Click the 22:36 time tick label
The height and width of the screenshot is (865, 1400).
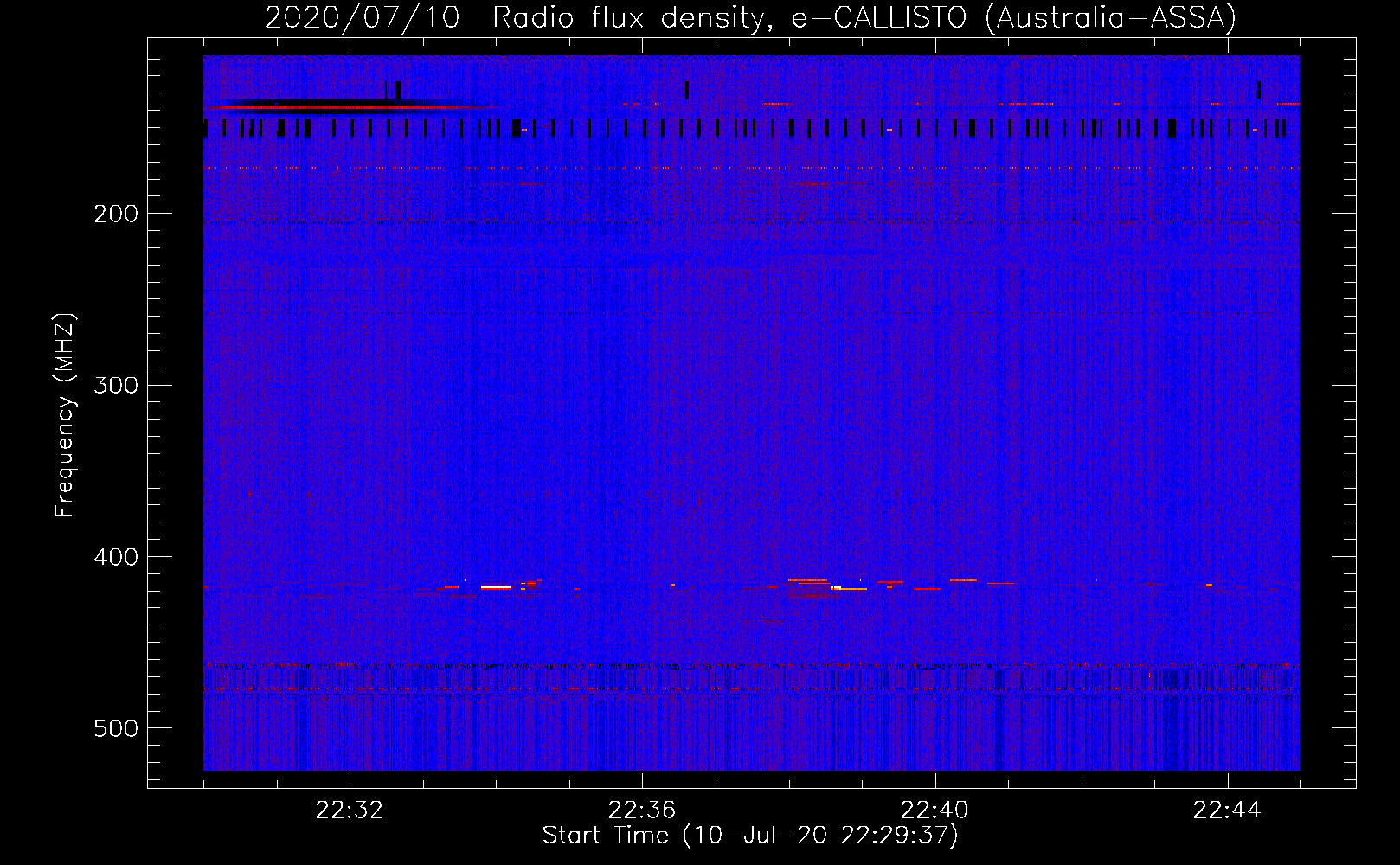coord(642,811)
